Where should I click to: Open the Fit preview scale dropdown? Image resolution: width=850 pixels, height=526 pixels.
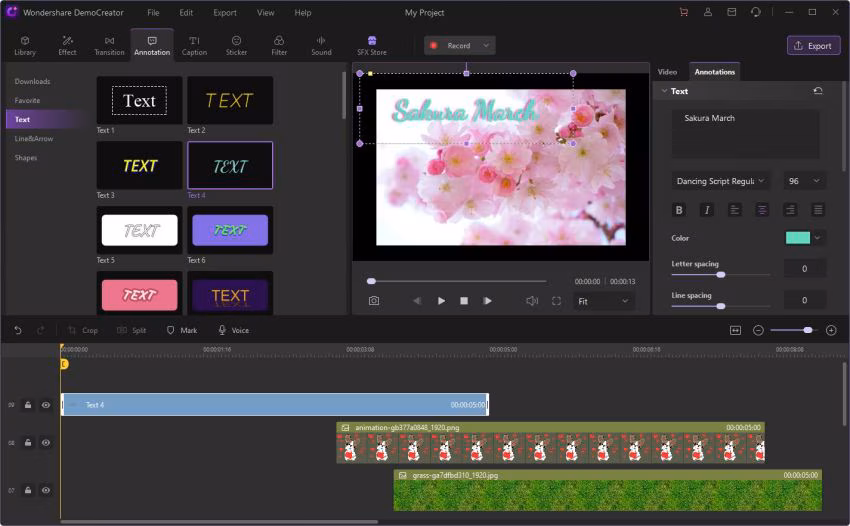pyautogui.click(x=604, y=301)
